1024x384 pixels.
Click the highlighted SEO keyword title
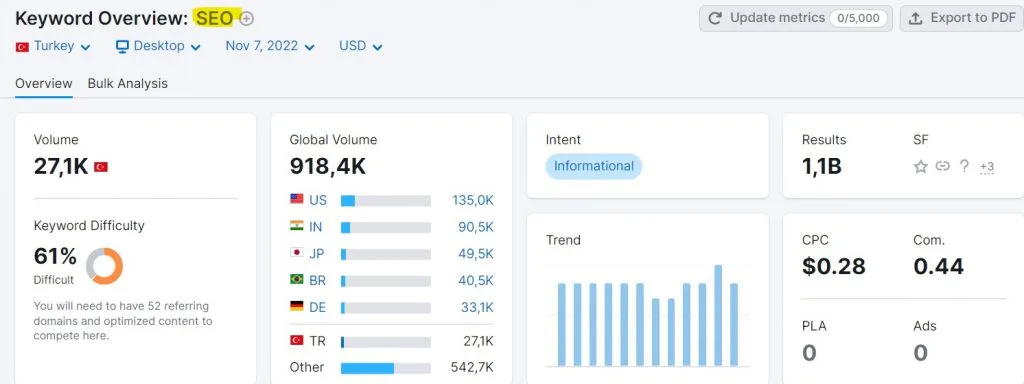[215, 18]
